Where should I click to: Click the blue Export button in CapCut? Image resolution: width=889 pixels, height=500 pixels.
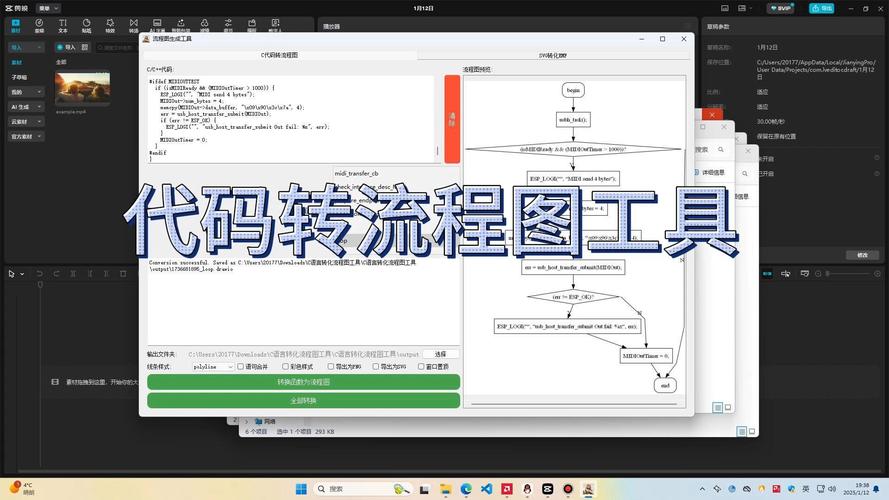click(821, 8)
